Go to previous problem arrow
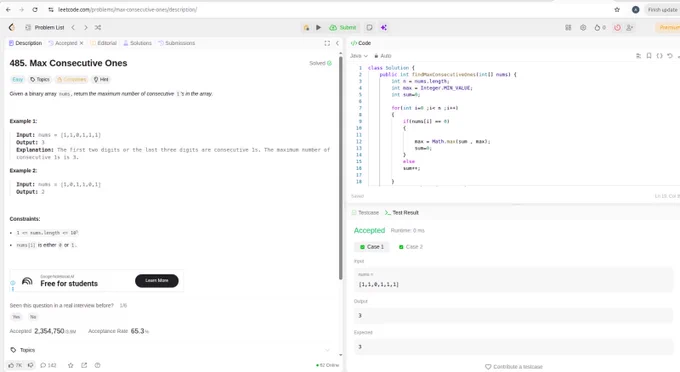The height and width of the screenshot is (372, 680). pos(73,27)
